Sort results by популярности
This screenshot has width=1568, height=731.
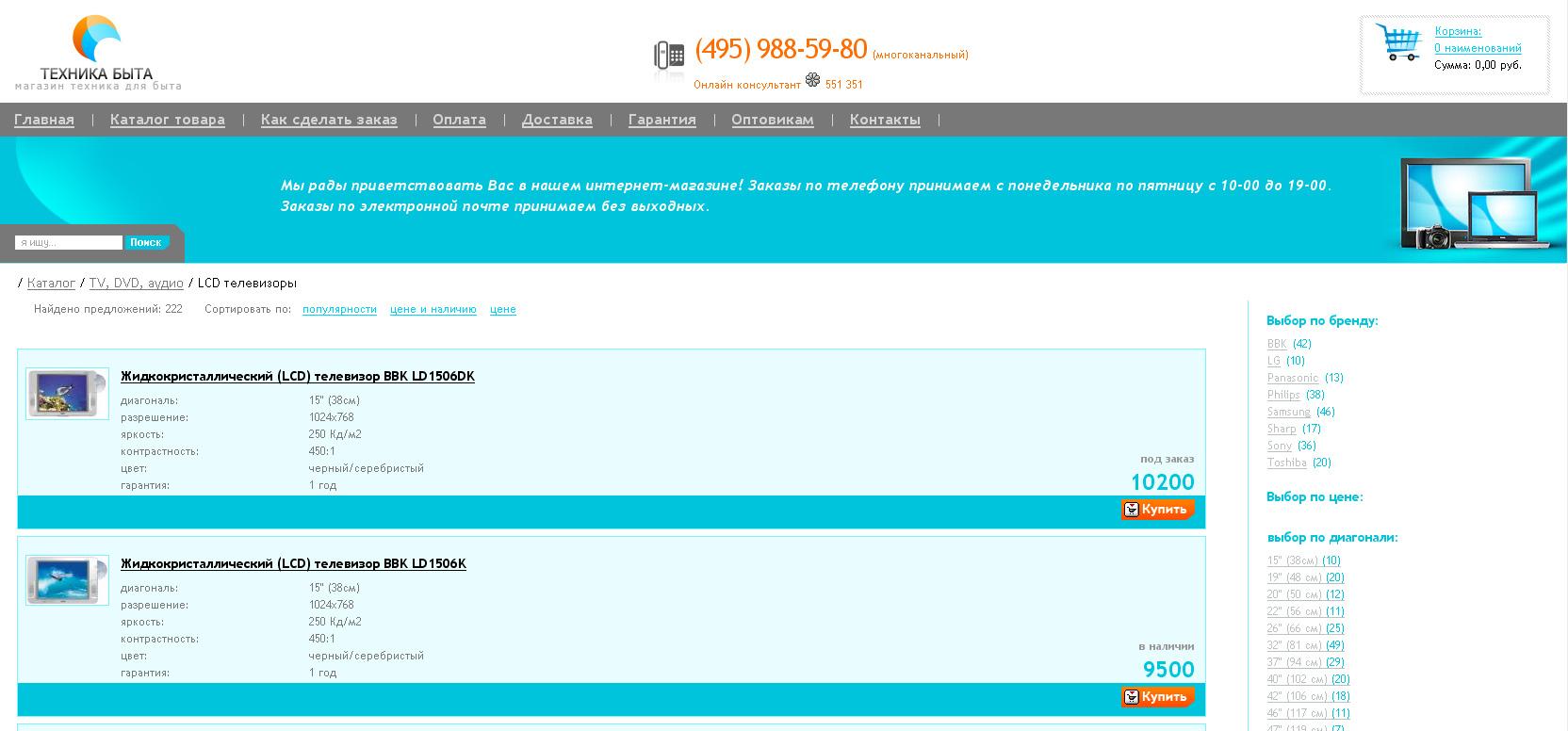click(339, 309)
